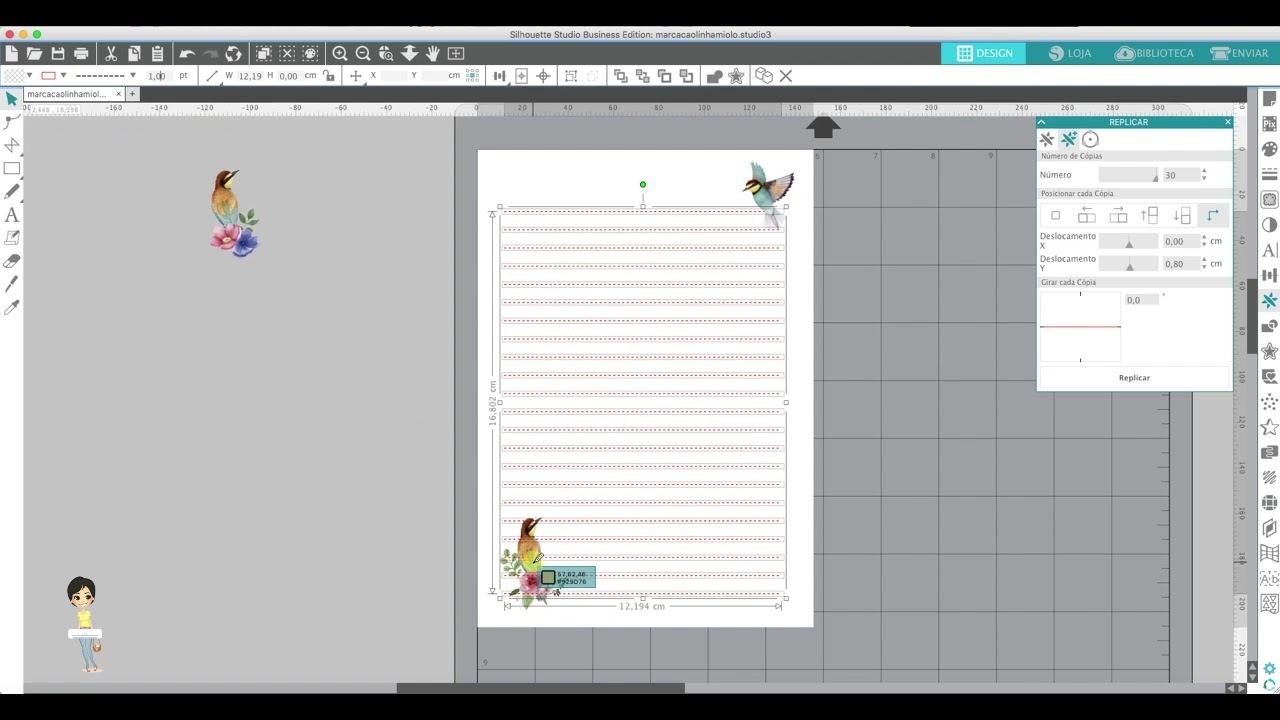Fit page to window icon

coord(456,53)
